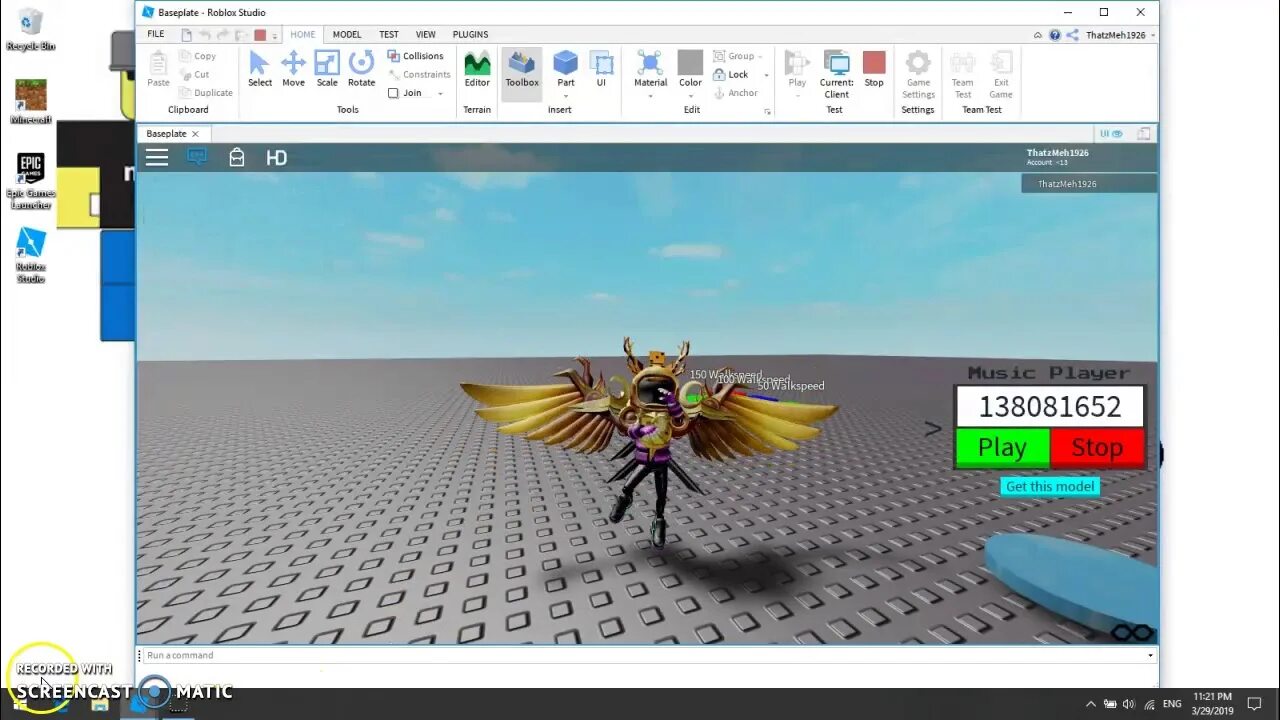The height and width of the screenshot is (720, 1280).
Task: Switch to the HOME ribbon tab
Action: [x=302, y=34]
